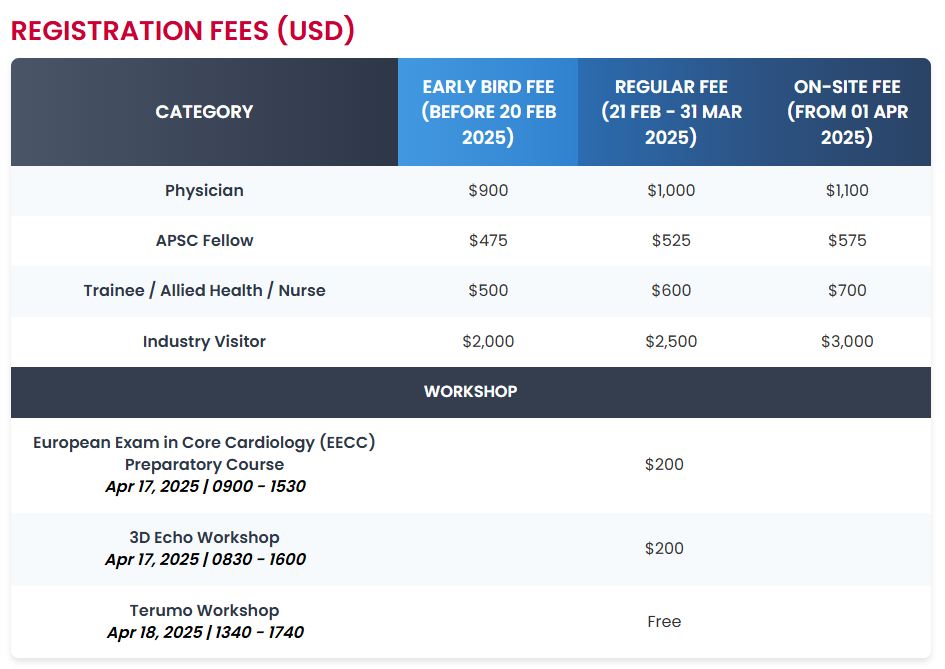The height and width of the screenshot is (669, 945).
Task: Click the On-Site Fee column header
Action: (x=847, y=112)
